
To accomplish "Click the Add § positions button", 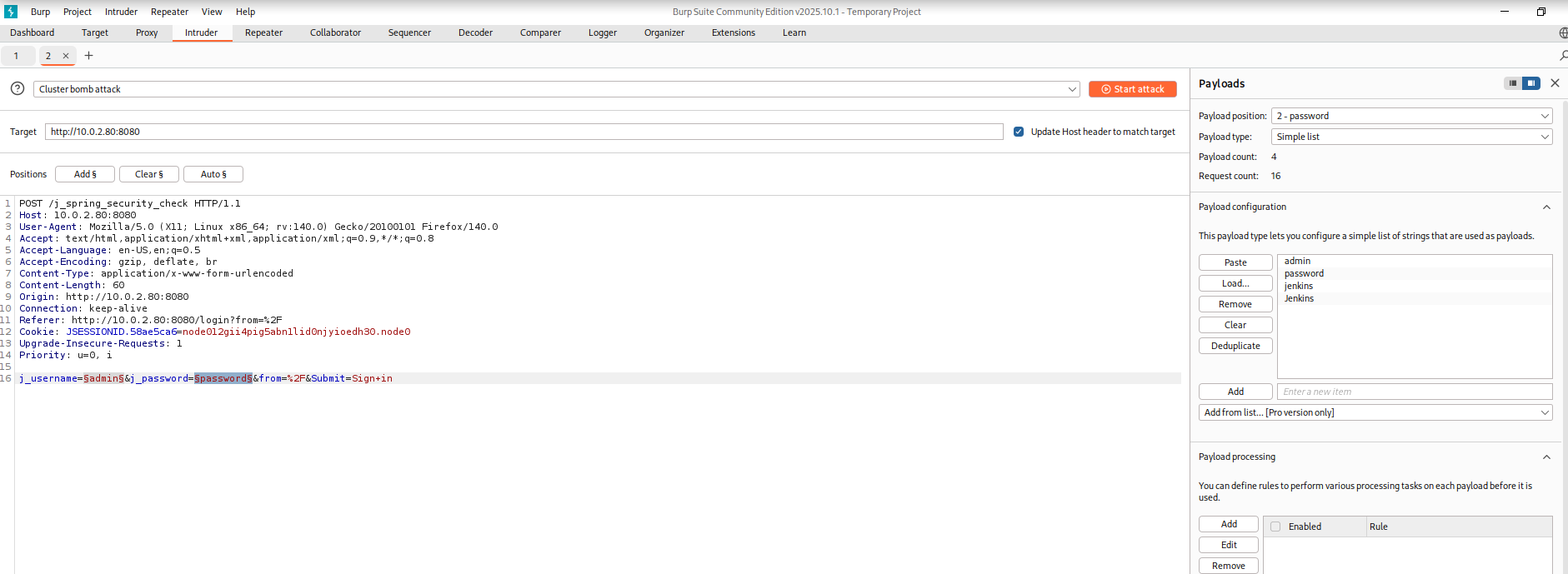I will point(85,174).
